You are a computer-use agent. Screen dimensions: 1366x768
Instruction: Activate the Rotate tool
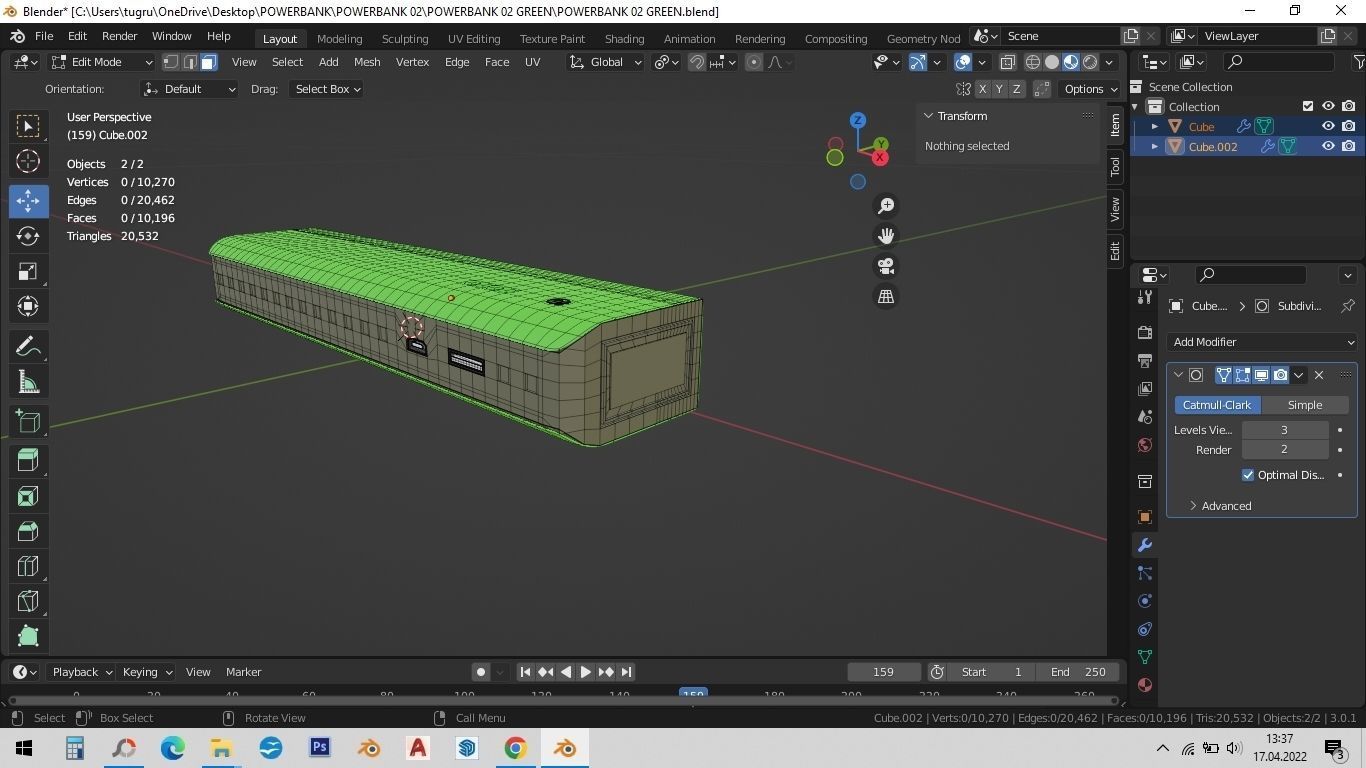[x=28, y=236]
